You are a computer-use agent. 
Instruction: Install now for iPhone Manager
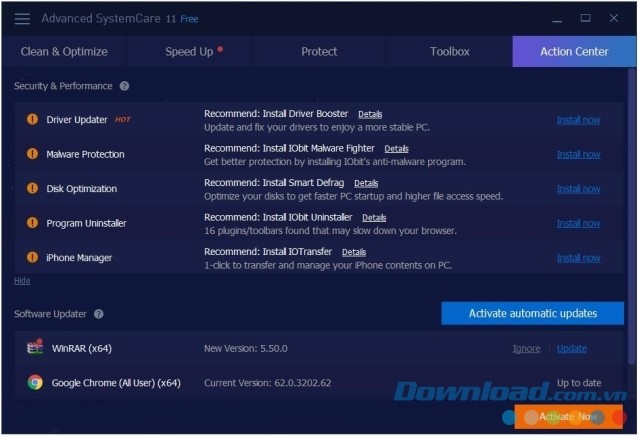coord(578,258)
